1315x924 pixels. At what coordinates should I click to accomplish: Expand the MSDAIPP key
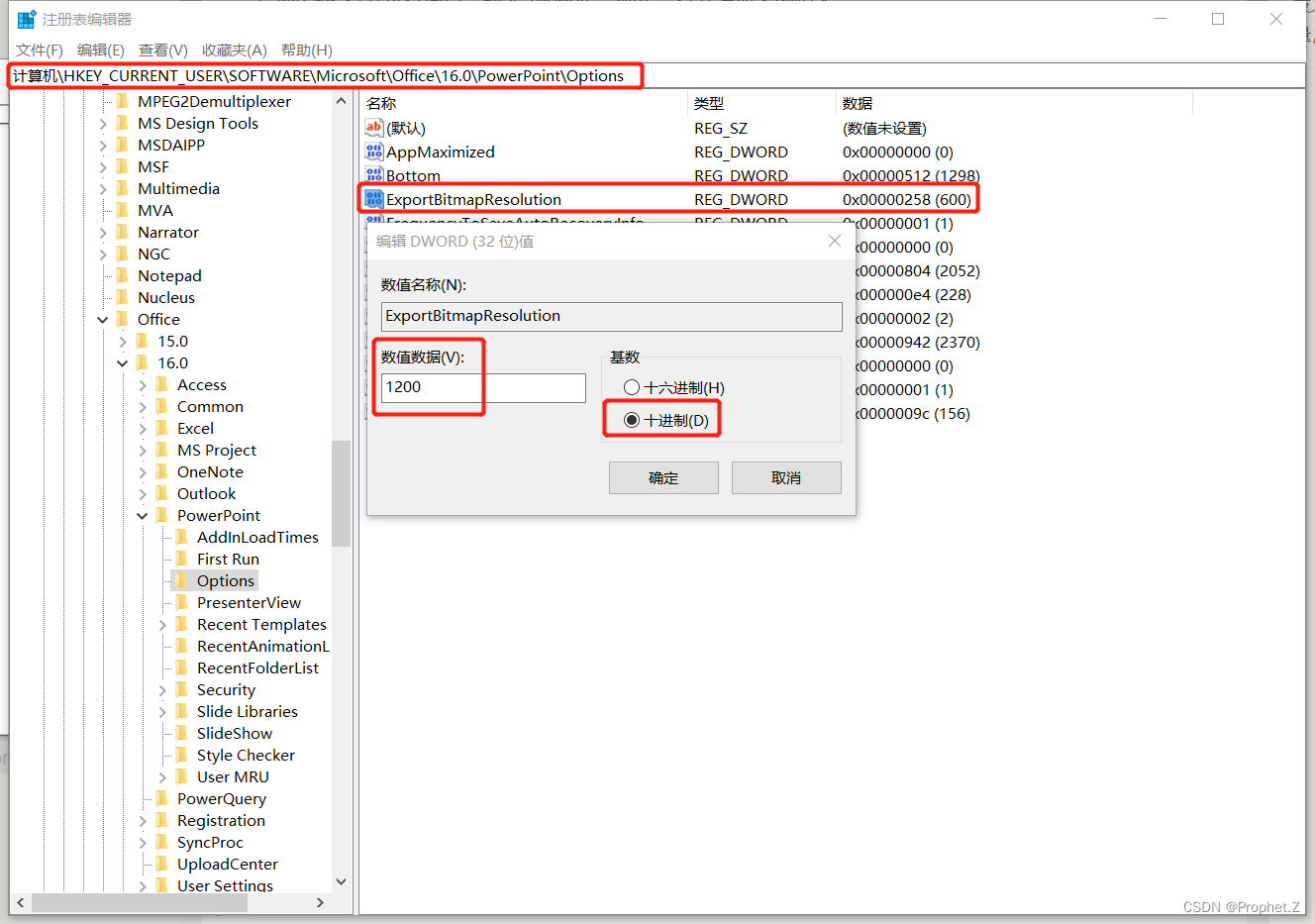[x=103, y=146]
